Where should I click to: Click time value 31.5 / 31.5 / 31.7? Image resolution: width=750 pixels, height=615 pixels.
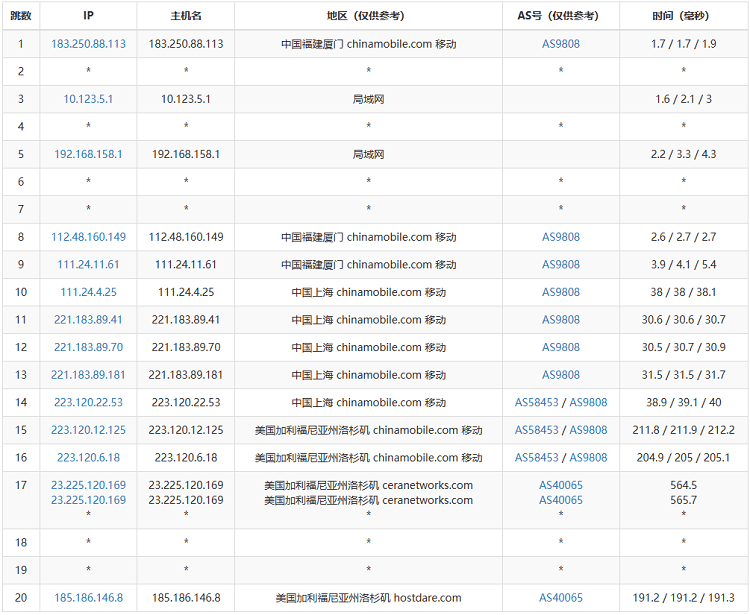(684, 375)
